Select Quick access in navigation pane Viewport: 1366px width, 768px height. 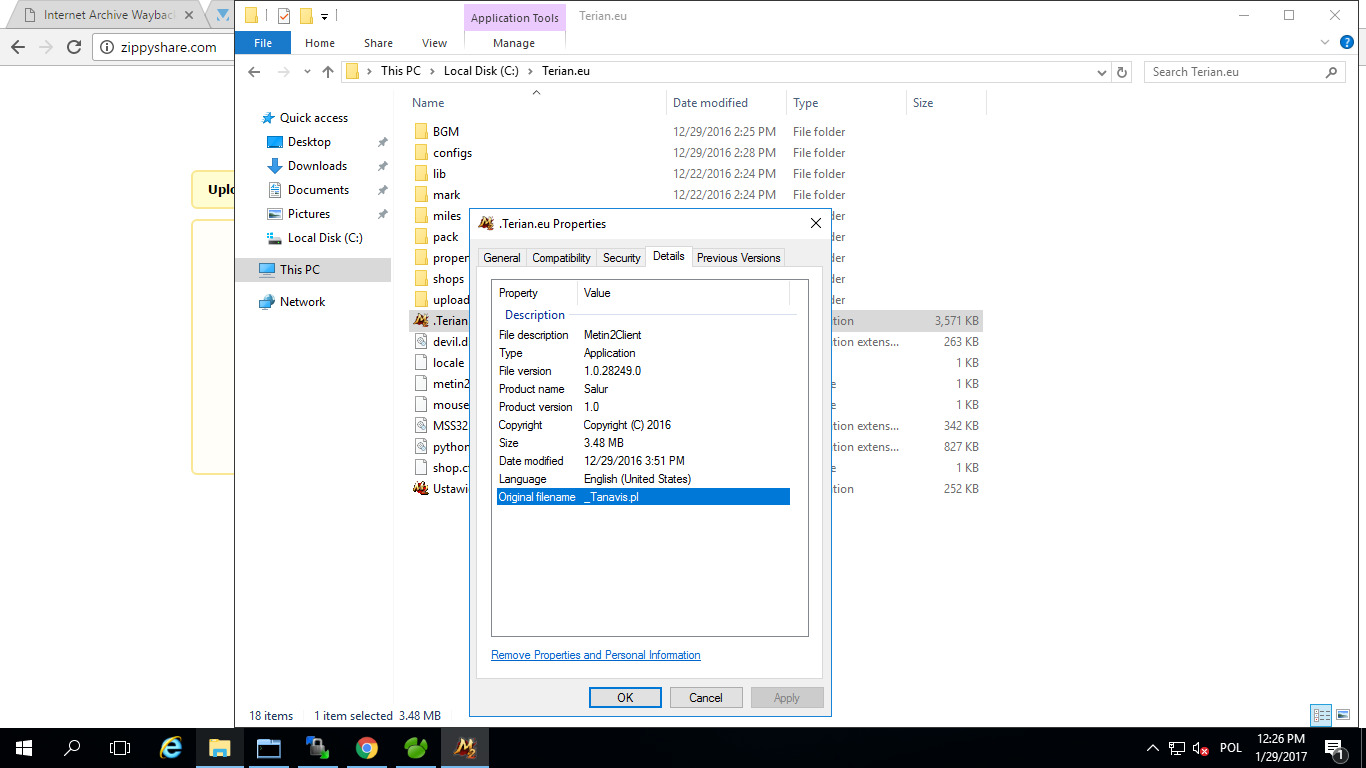coord(314,118)
